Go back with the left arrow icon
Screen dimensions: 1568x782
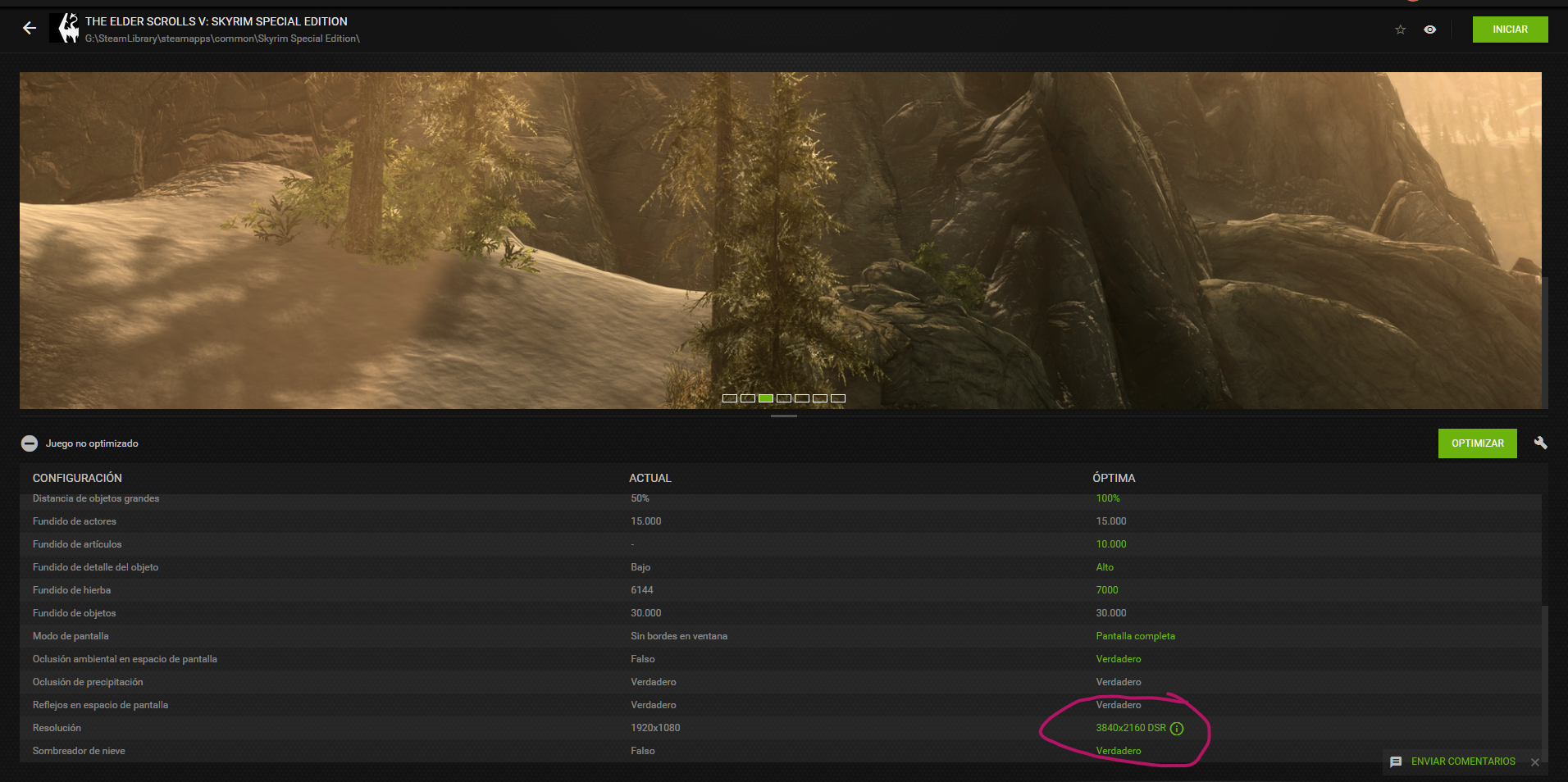pyautogui.click(x=30, y=29)
